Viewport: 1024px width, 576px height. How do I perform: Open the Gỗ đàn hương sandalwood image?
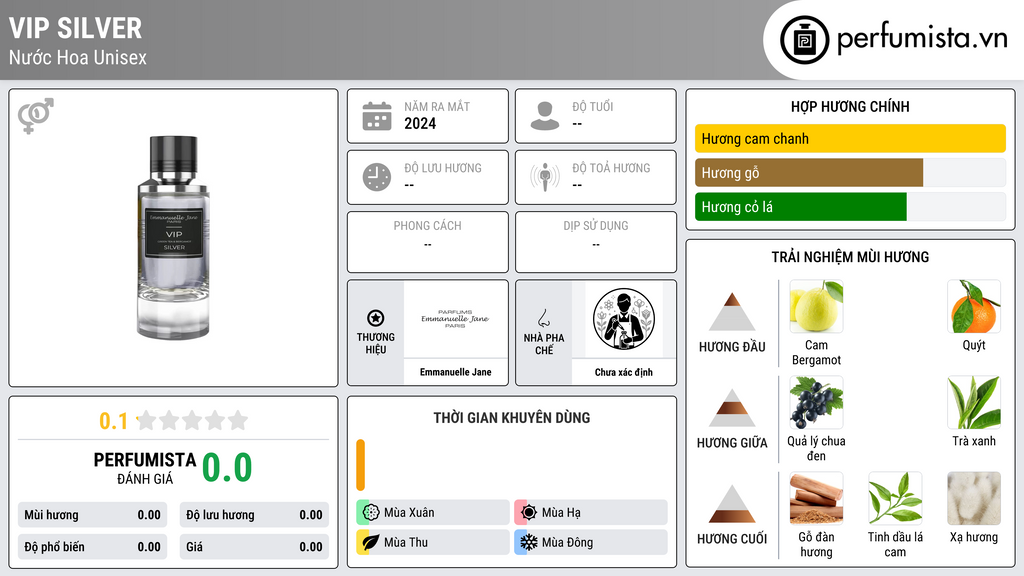[x=816, y=498]
